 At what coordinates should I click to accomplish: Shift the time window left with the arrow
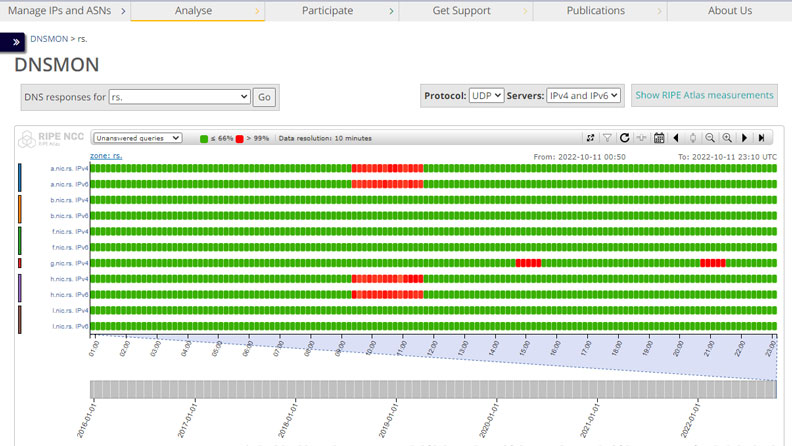click(676, 138)
